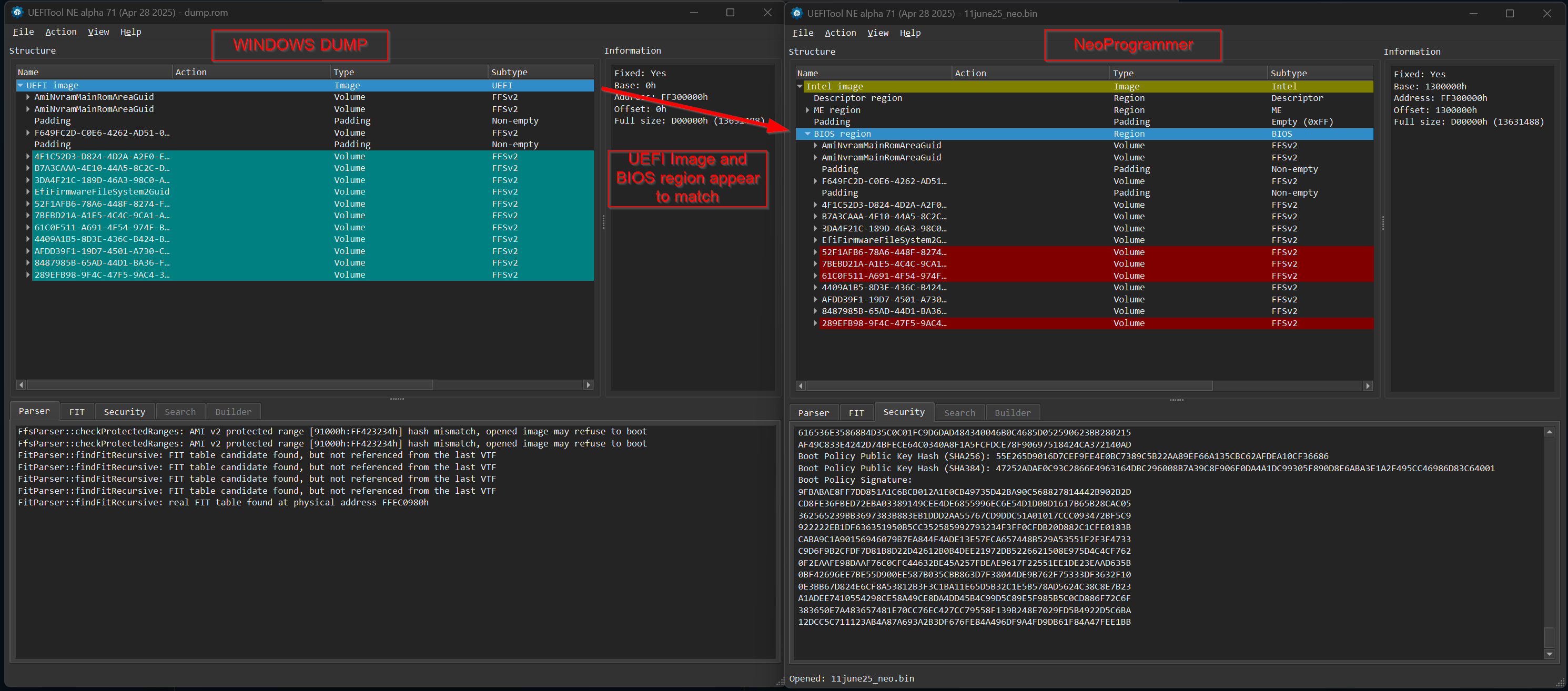The image size is (1568, 691).
Task: Select AFDD39F1-19D7-4501-A730-C volume in dump.rom
Action: [305, 251]
